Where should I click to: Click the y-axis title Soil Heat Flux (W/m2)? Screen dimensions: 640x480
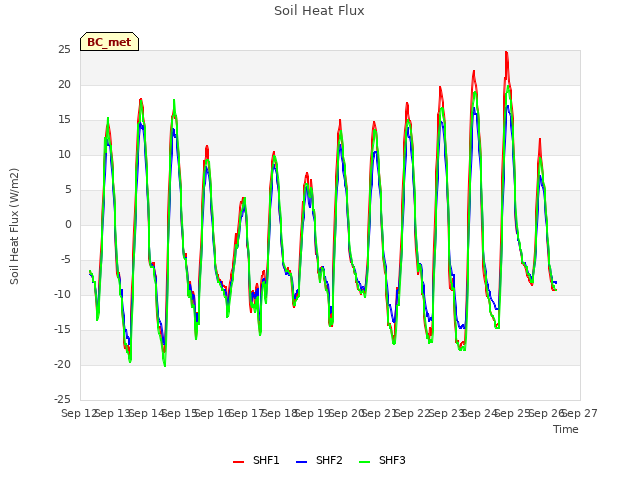coord(14,226)
